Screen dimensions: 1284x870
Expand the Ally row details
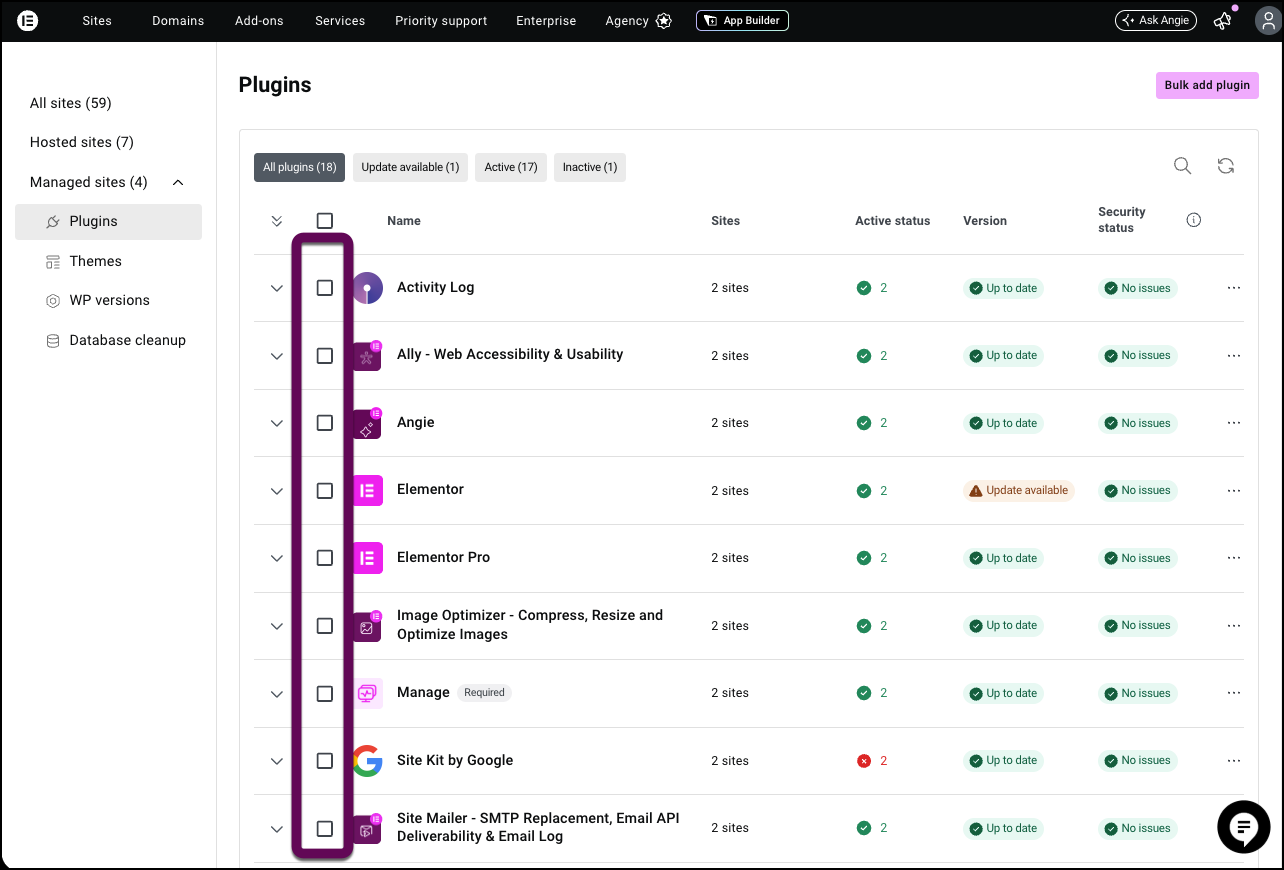[277, 356]
